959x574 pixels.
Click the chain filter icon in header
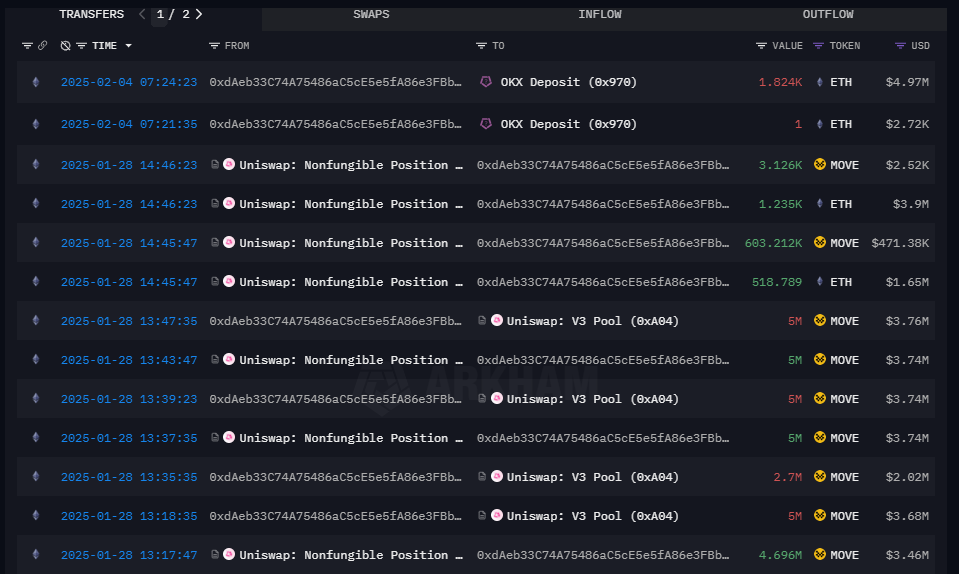27,46
